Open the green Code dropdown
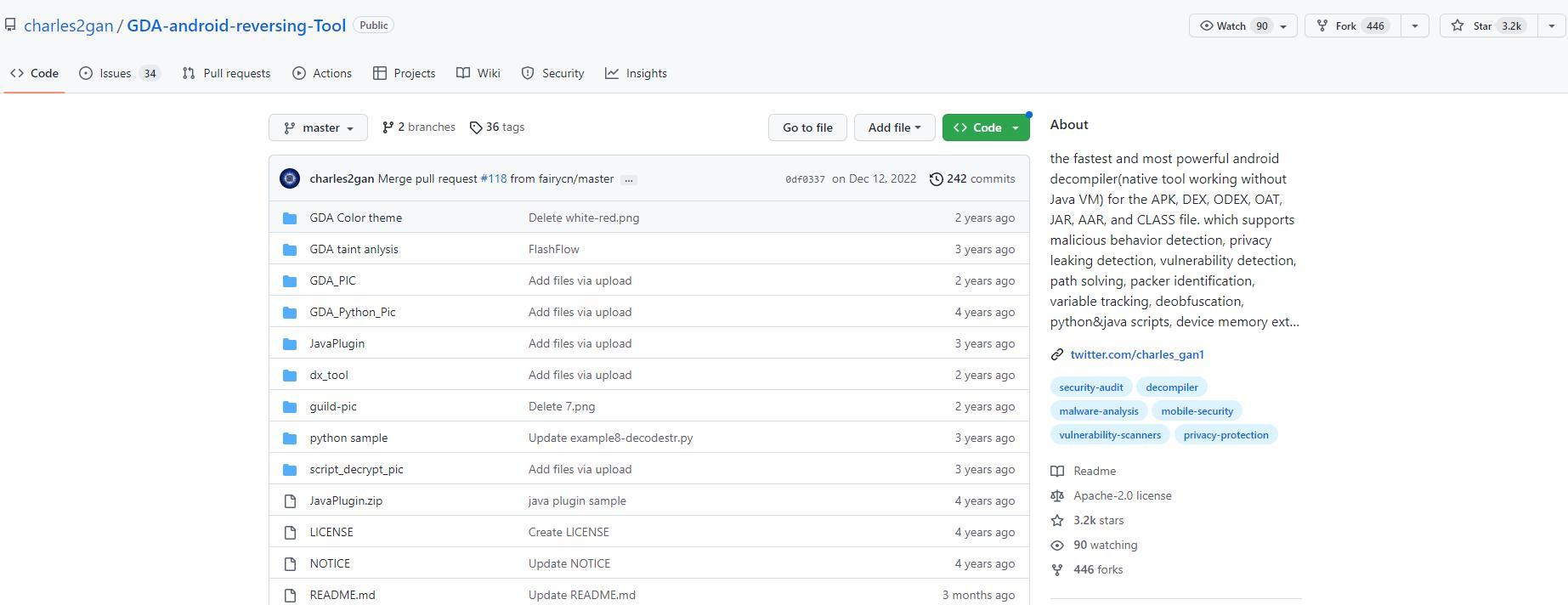 [x=986, y=127]
